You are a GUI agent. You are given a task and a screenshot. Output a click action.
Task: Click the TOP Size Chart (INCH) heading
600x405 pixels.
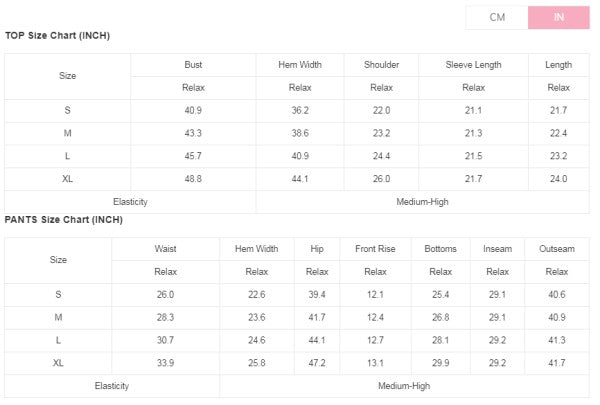[x=57, y=36]
